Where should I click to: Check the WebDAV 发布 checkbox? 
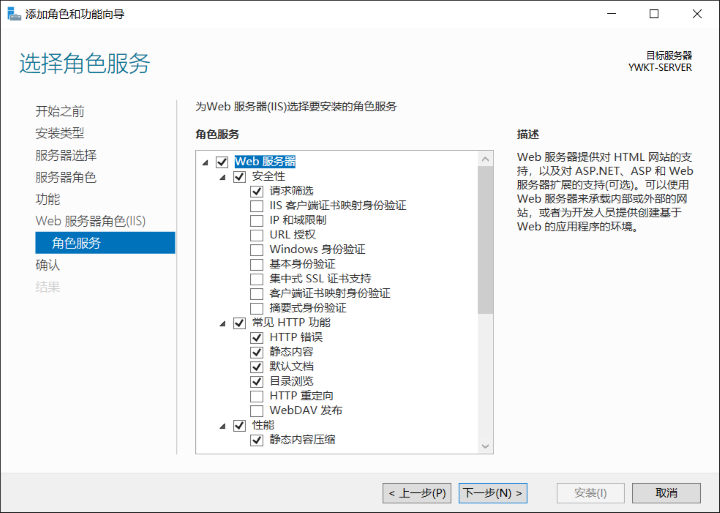257,411
